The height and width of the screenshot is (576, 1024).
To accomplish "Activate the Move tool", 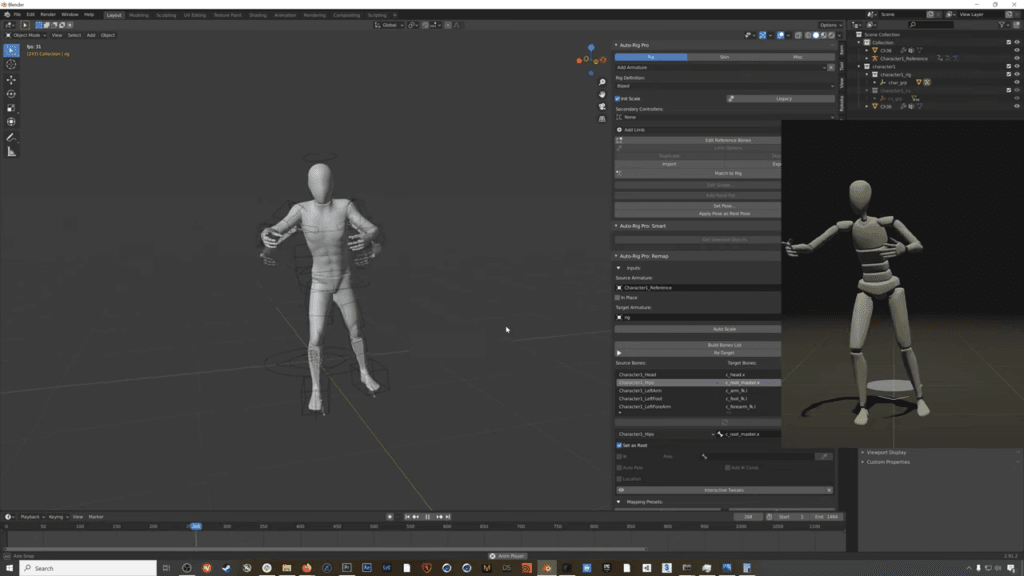I will click(11, 80).
